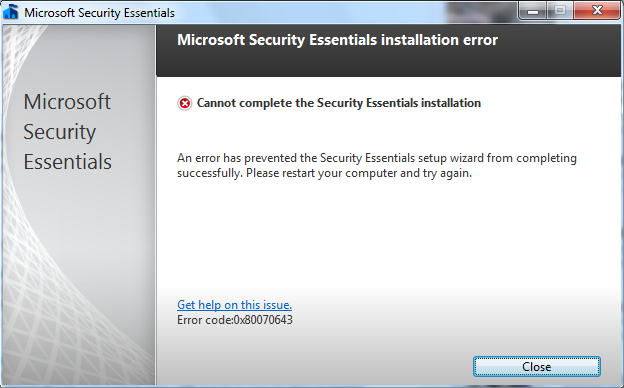Click the grayed-out maximize button
Image resolution: width=624 pixels, height=388 pixels.
pyautogui.click(x=560, y=11)
